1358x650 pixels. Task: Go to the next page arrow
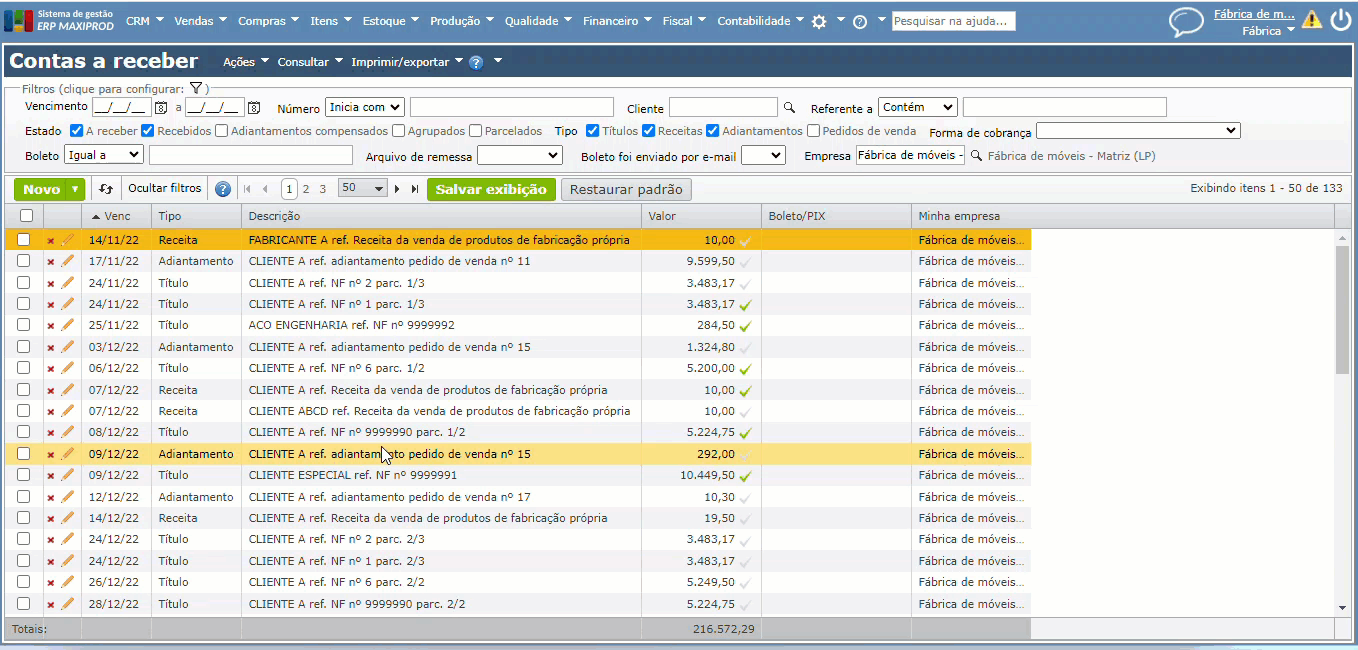[397, 189]
